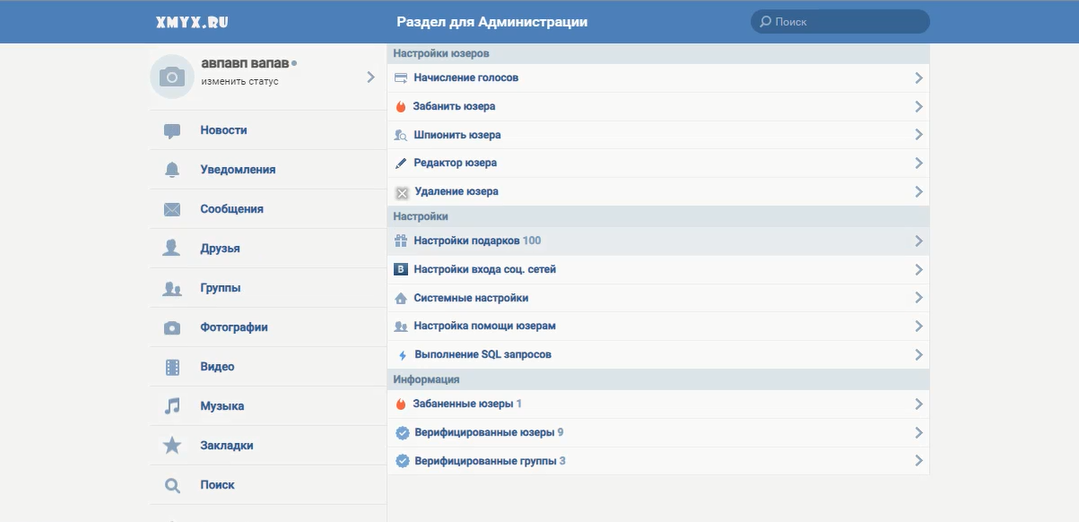Click the star icon for Закладки
The width and height of the screenshot is (1079, 522).
pos(172,446)
